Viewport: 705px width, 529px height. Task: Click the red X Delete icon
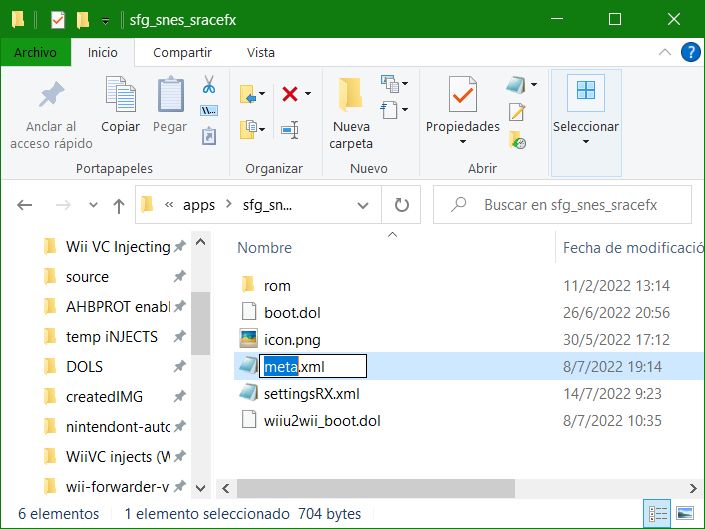pos(290,94)
